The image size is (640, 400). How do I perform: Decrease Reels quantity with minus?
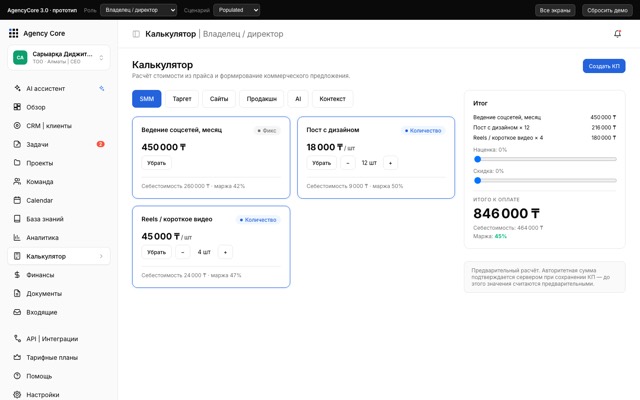click(x=183, y=252)
